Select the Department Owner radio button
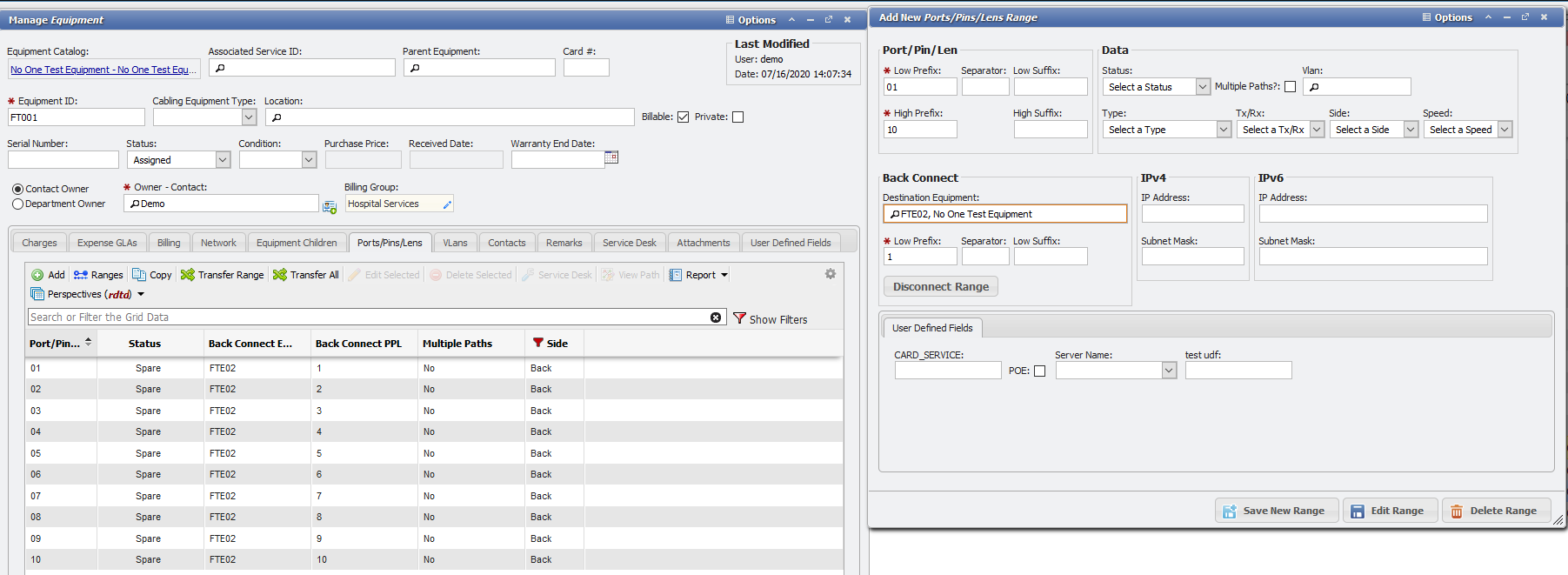This screenshot has width=1568, height=575. tap(17, 204)
